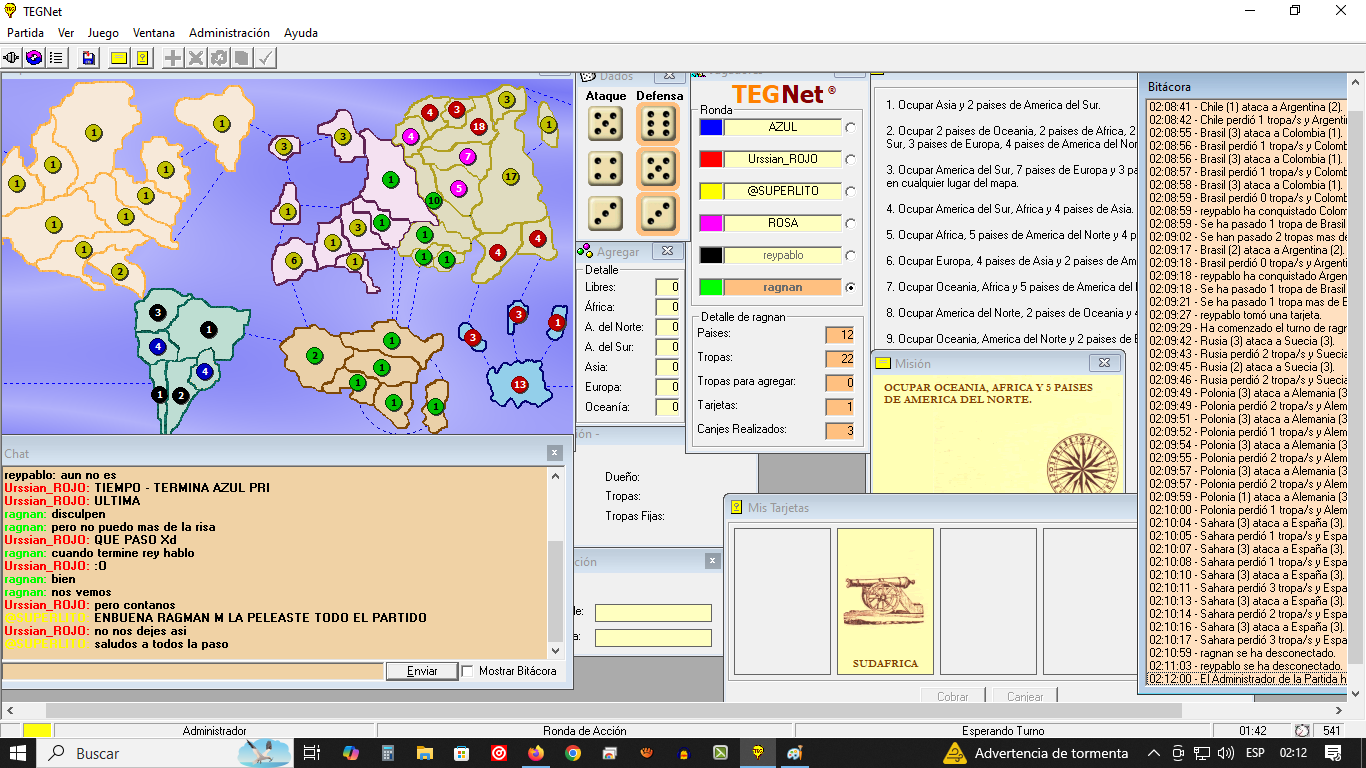Open the yellow mission card toolbar icon

pyautogui.click(x=142, y=58)
